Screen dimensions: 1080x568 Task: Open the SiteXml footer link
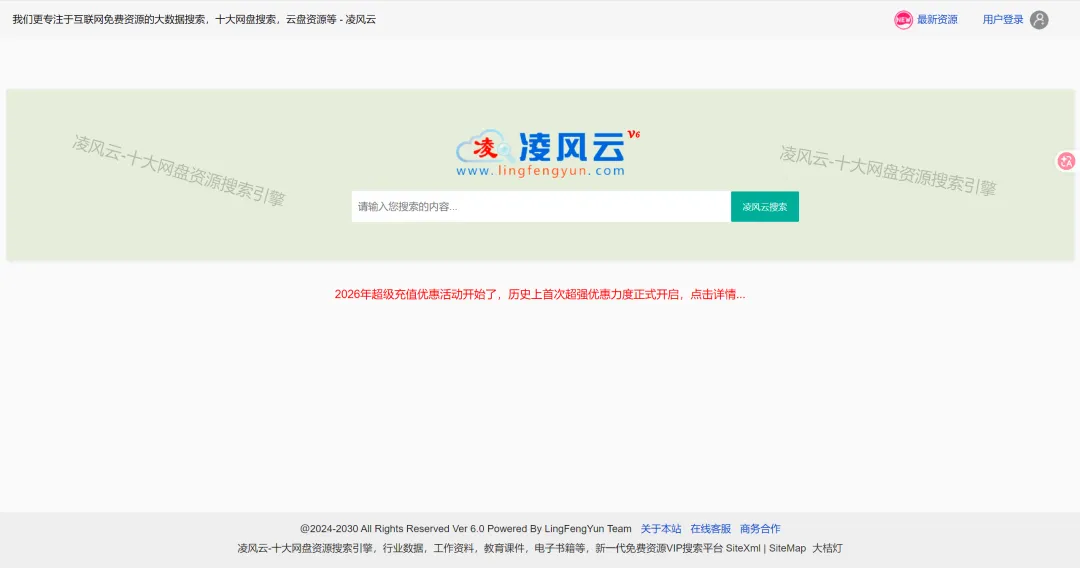[743, 548]
